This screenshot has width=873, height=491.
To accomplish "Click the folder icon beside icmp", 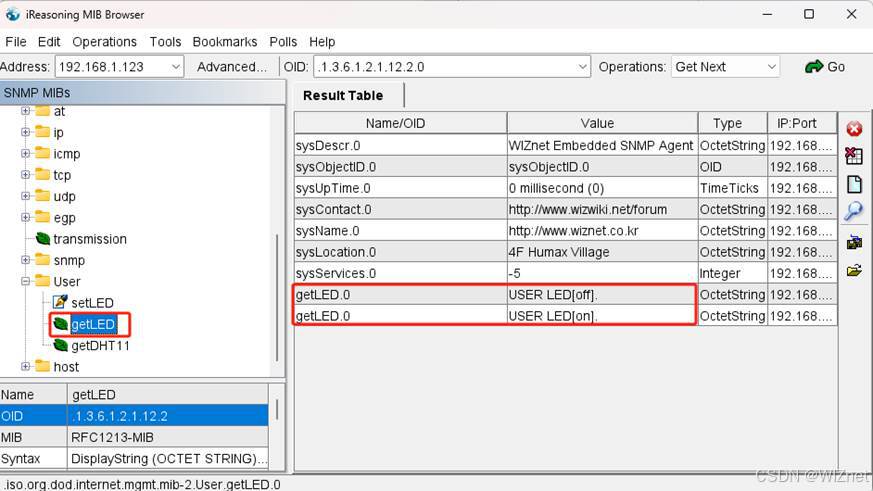I will [x=42, y=153].
